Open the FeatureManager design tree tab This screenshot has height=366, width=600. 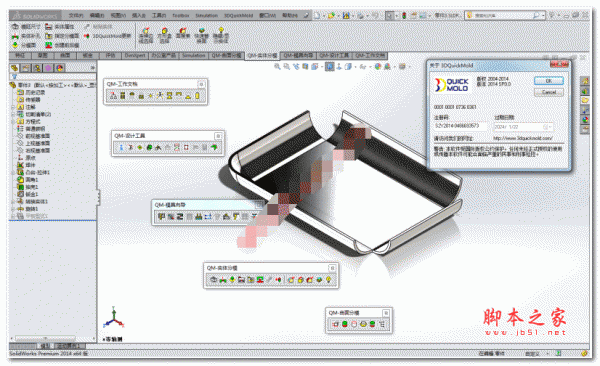coord(15,68)
